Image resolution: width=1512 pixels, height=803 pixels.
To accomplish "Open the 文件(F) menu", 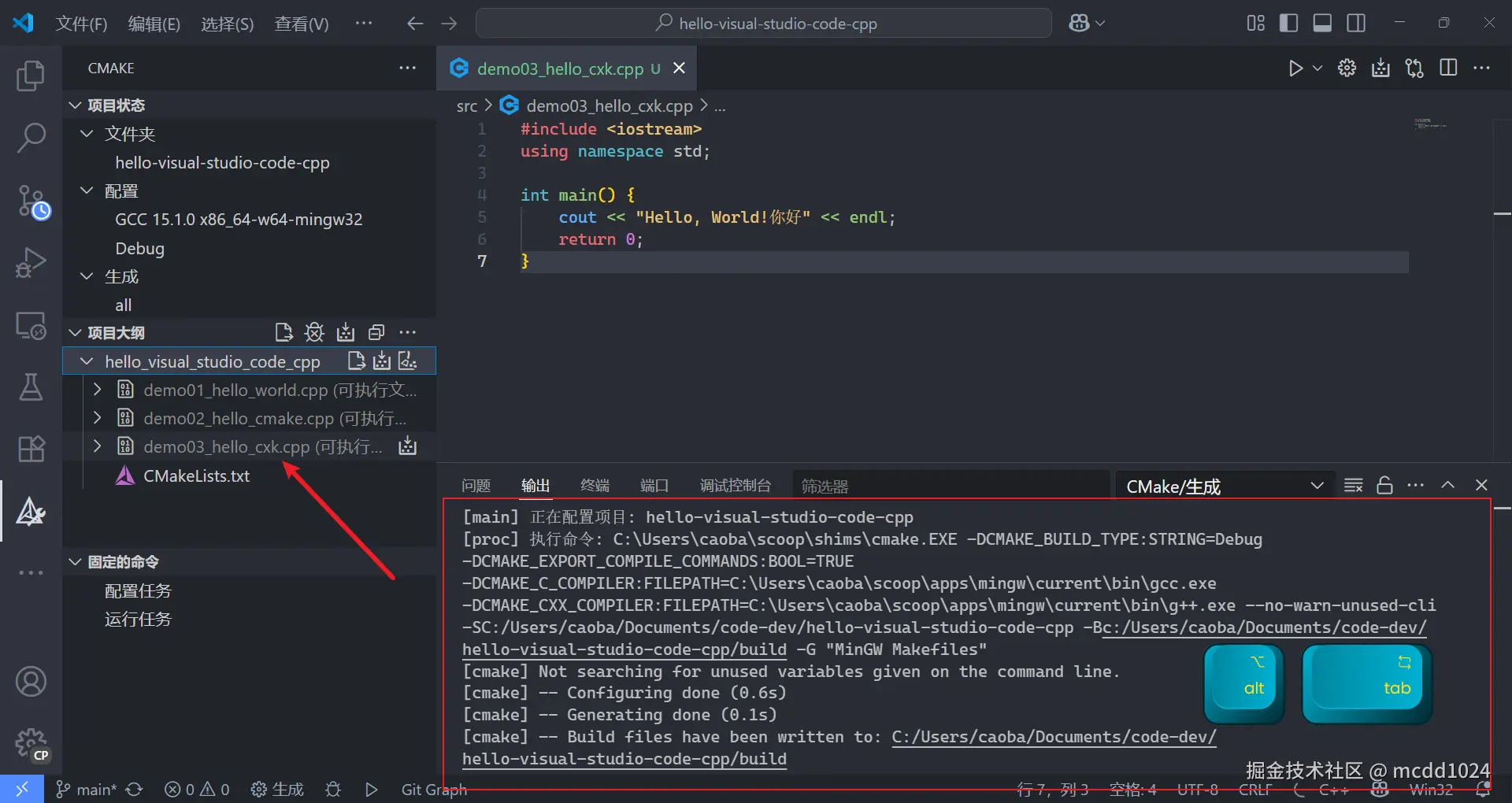I will pyautogui.click(x=81, y=24).
